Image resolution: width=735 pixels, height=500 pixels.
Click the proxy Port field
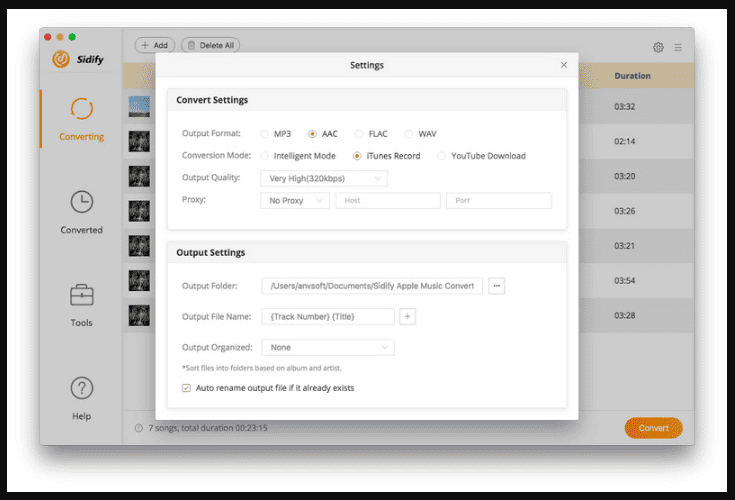click(499, 201)
